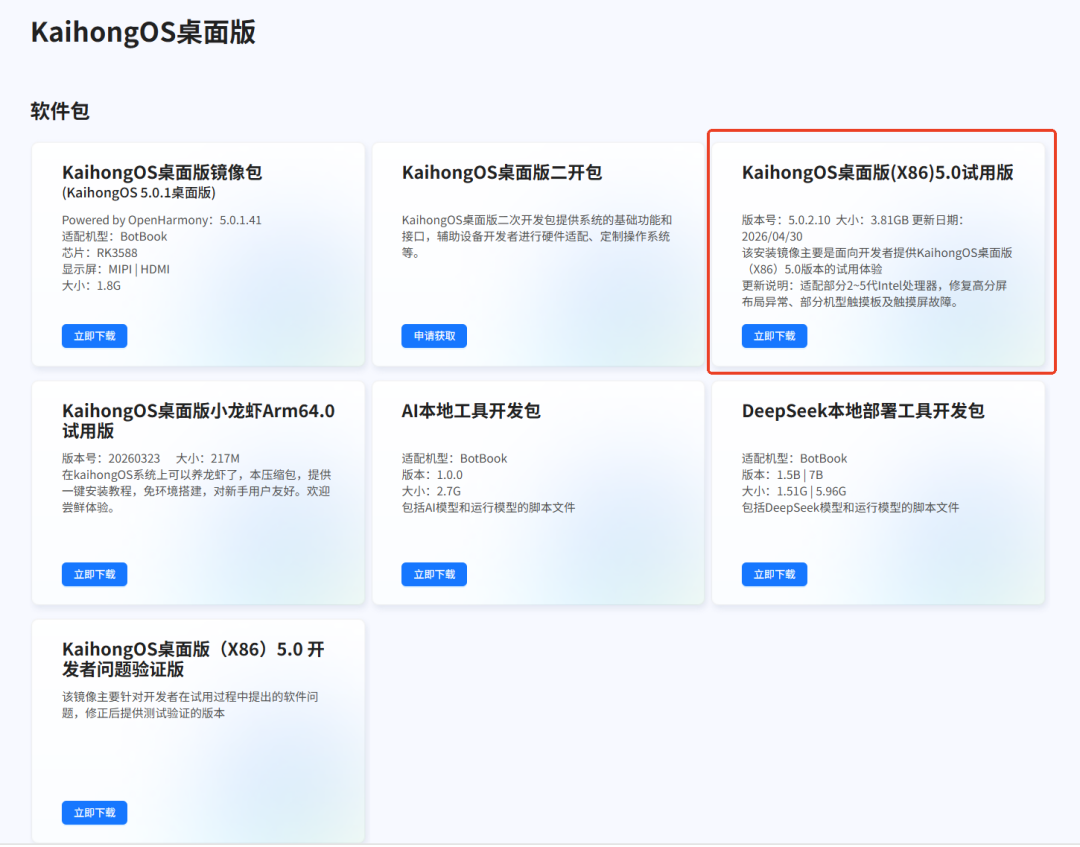Click the 修正后提供测试验证的版本 description
1080x847 pixels.
pos(190,705)
